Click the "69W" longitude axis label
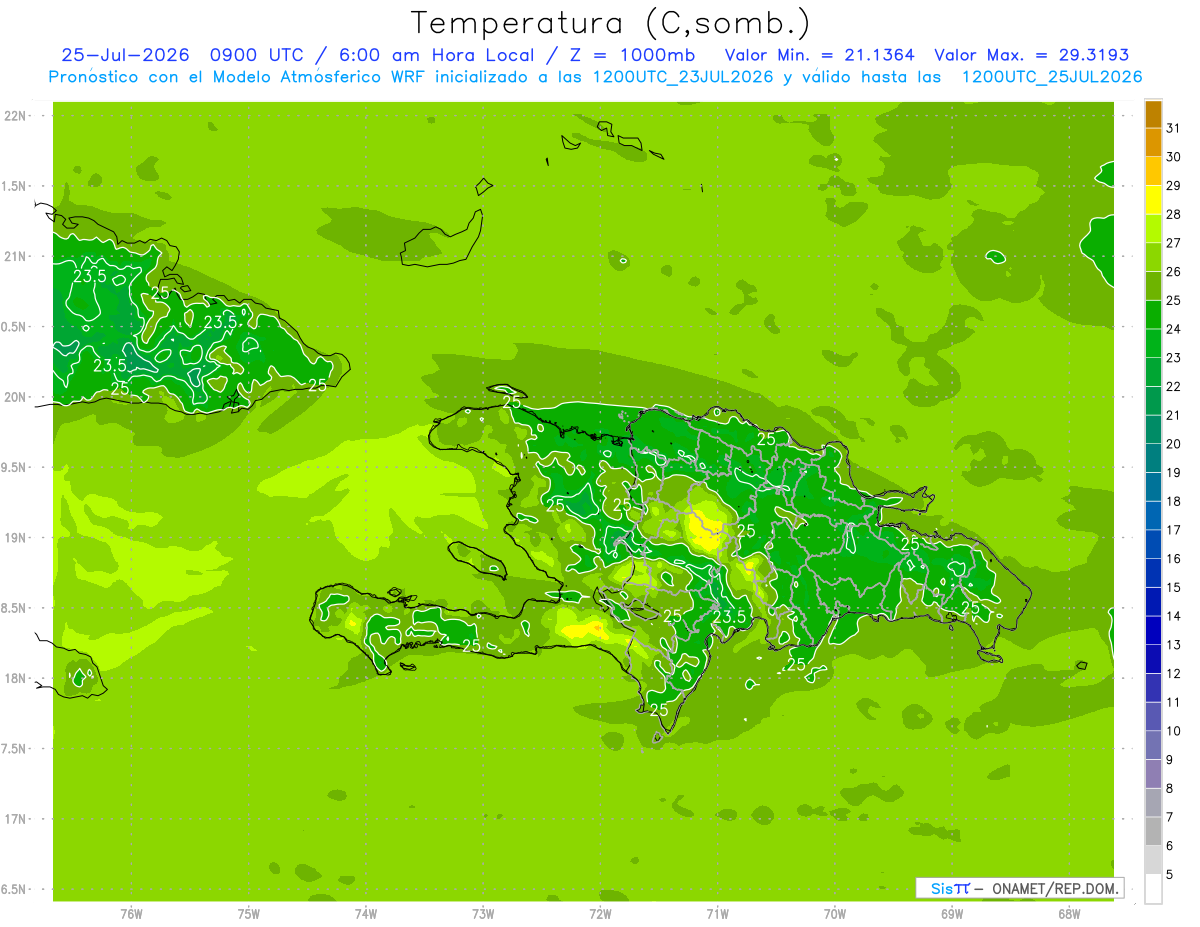Viewport: 1200px width, 927px height. (952, 914)
